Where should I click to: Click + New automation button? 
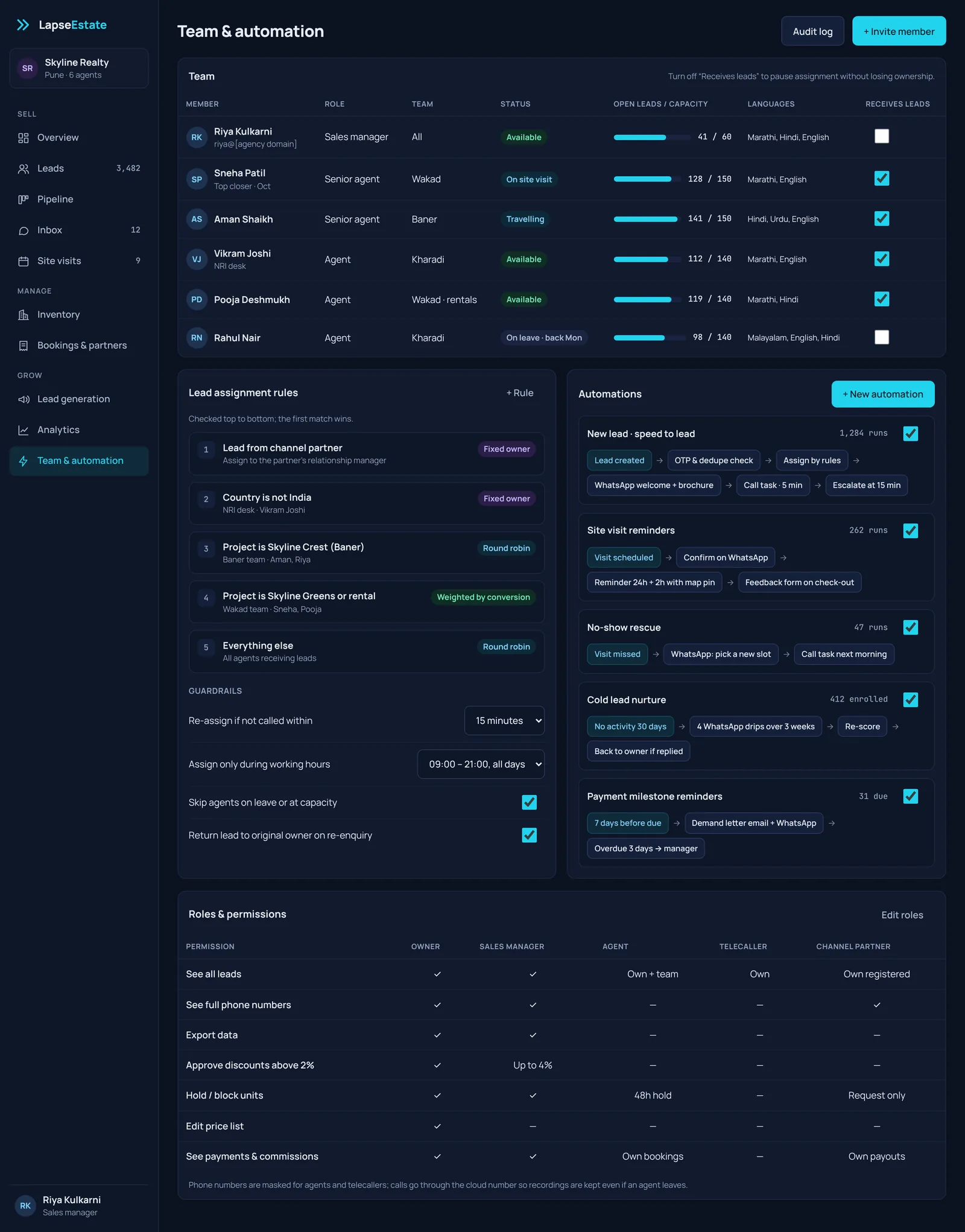(883, 394)
